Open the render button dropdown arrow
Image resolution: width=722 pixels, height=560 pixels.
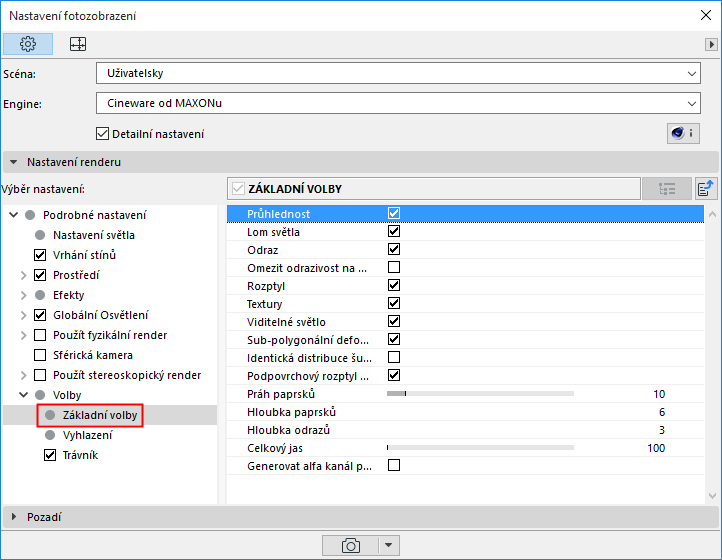pyautogui.click(x=389, y=546)
